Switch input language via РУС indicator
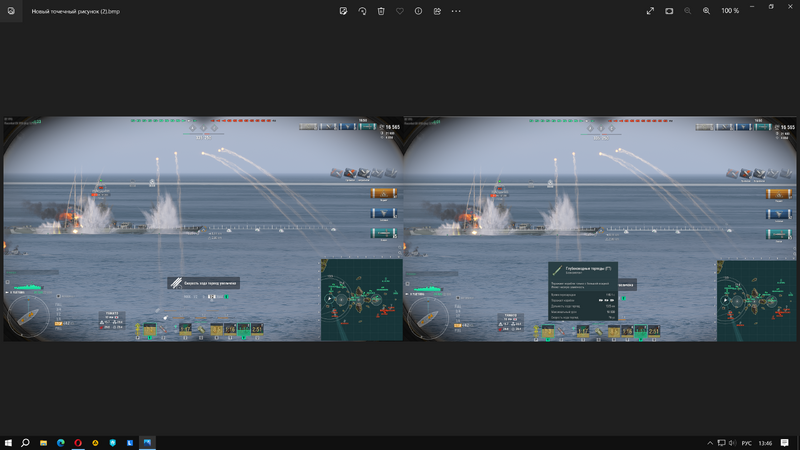 coord(746,442)
